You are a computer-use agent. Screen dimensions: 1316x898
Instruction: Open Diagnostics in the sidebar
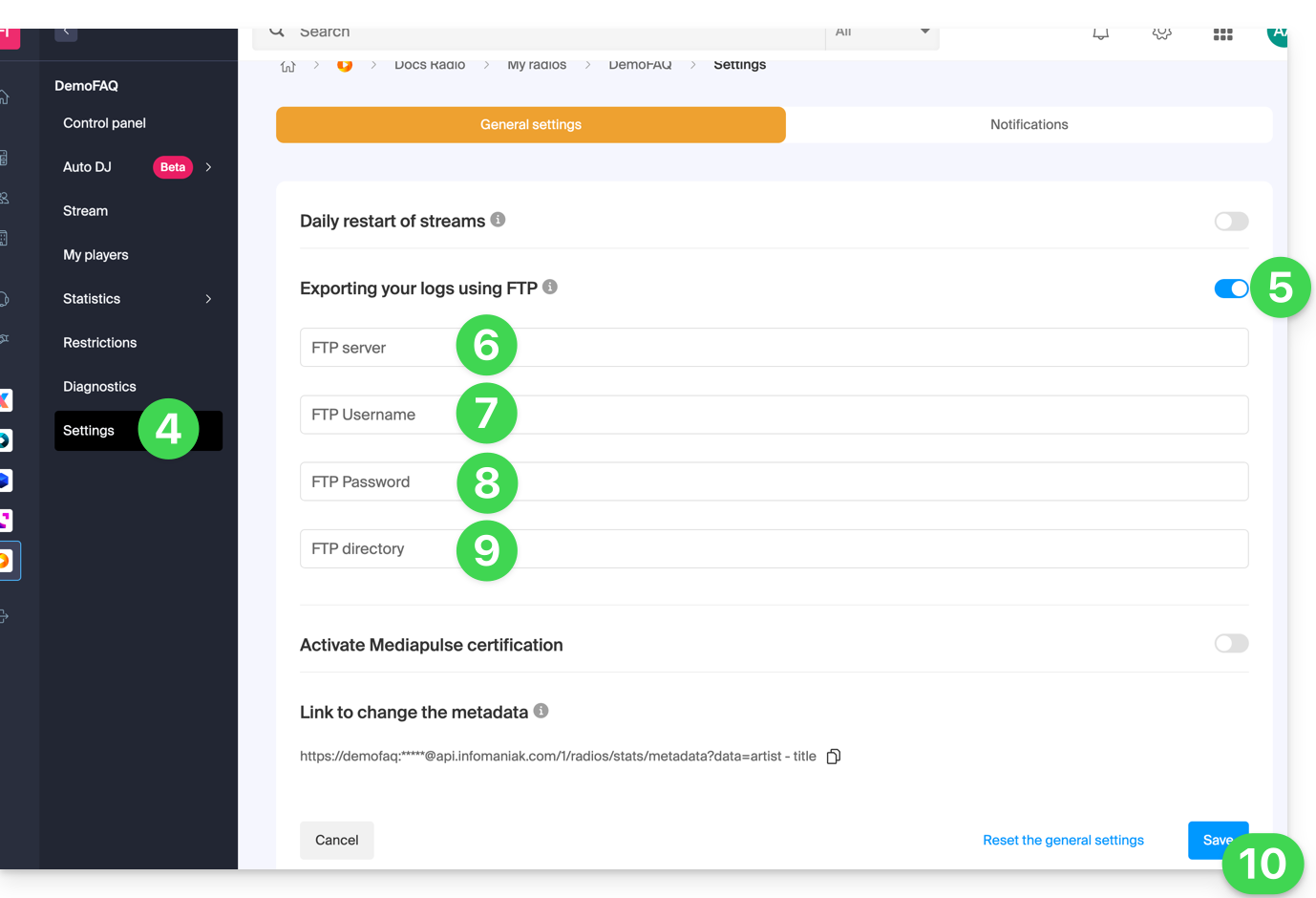click(99, 387)
